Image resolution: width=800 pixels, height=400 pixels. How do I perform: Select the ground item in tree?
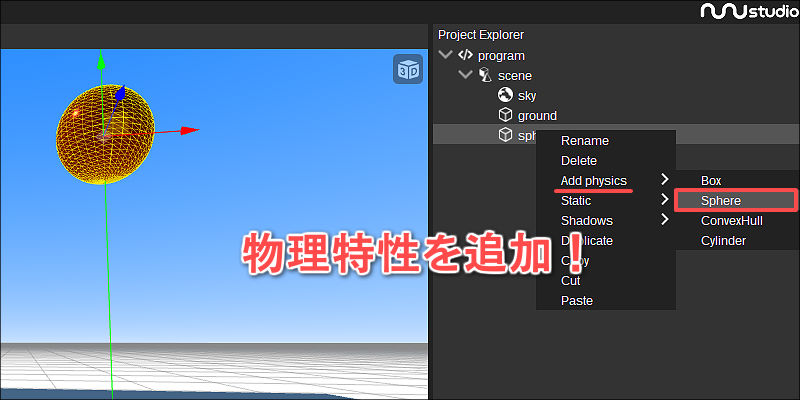point(537,116)
